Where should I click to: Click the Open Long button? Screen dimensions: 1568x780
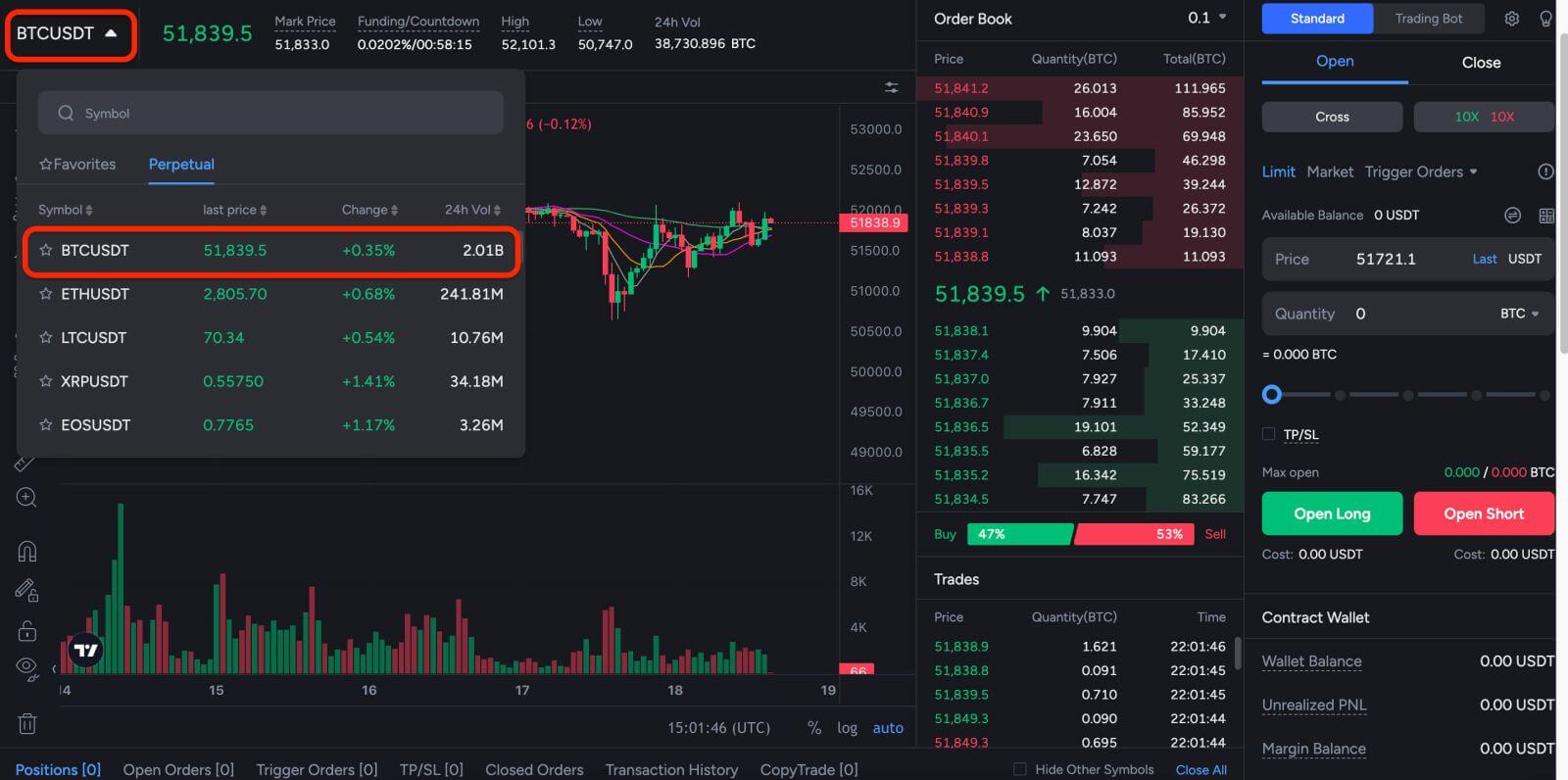[1332, 513]
